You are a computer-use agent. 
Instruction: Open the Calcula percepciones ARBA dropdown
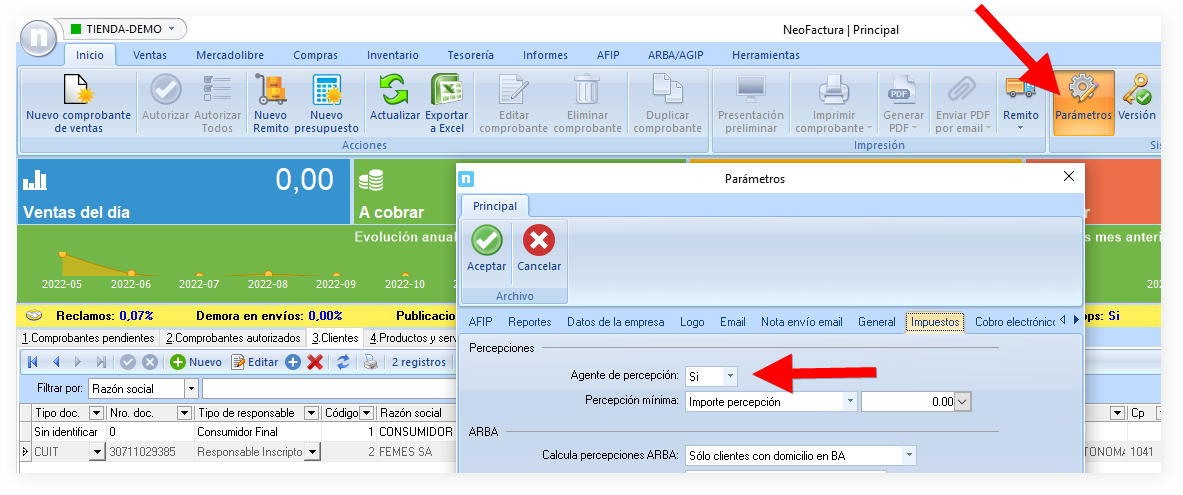(909, 455)
